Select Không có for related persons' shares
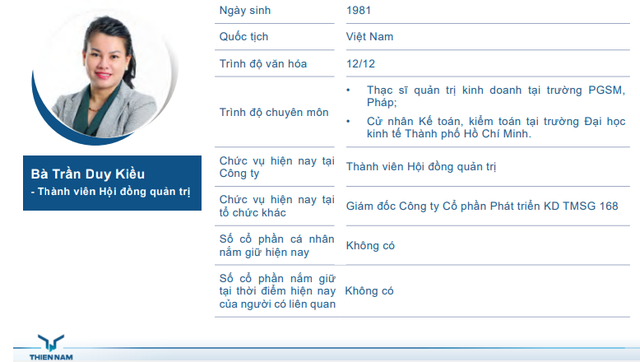640x362 pixels. (x=369, y=291)
